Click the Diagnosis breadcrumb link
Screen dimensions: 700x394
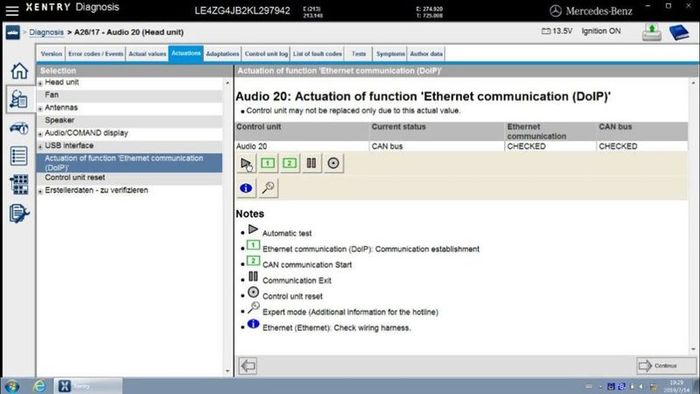(x=46, y=32)
